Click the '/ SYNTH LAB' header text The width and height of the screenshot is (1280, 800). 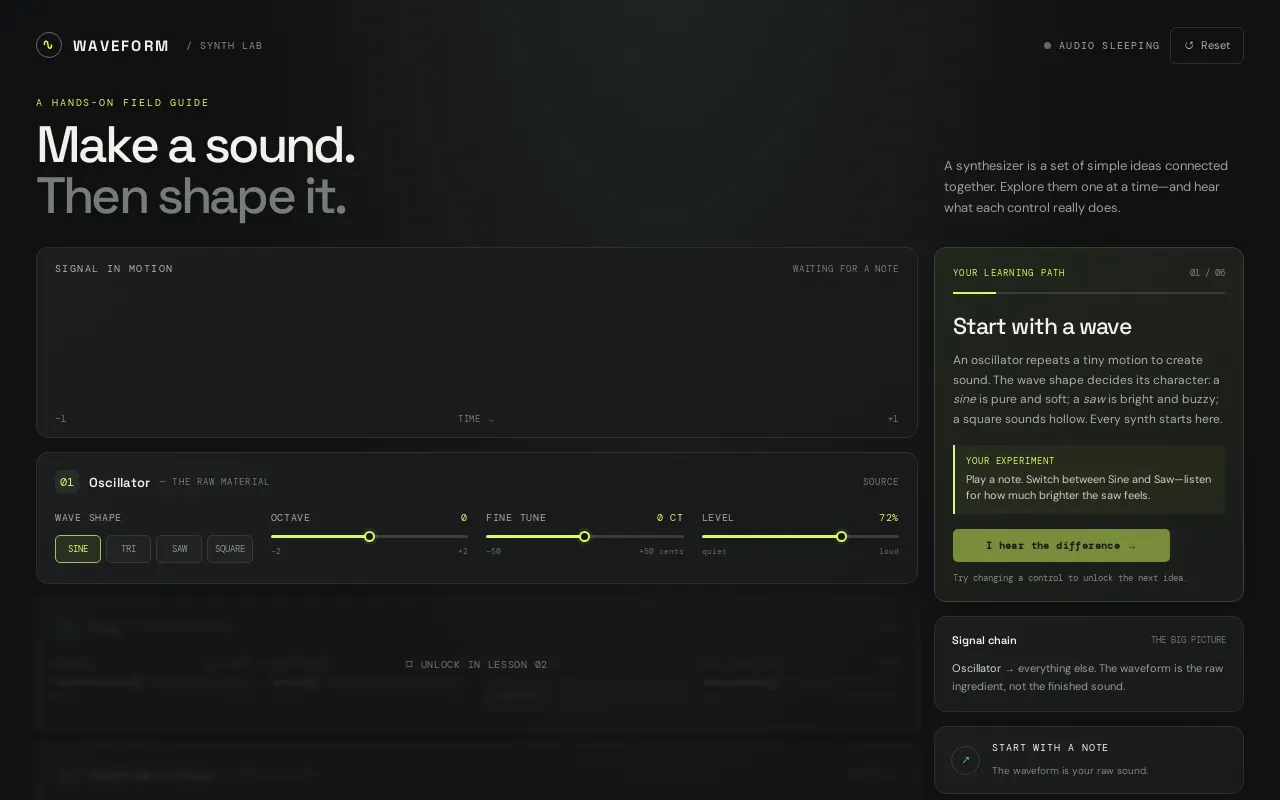(224, 46)
